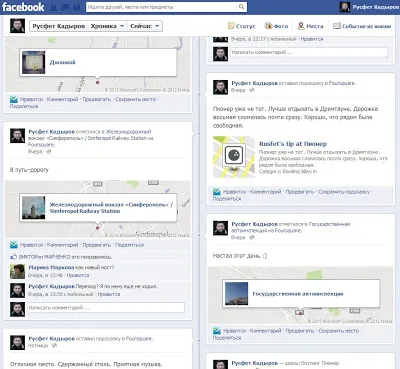Click the red pin on Дивной map

(x=97, y=82)
